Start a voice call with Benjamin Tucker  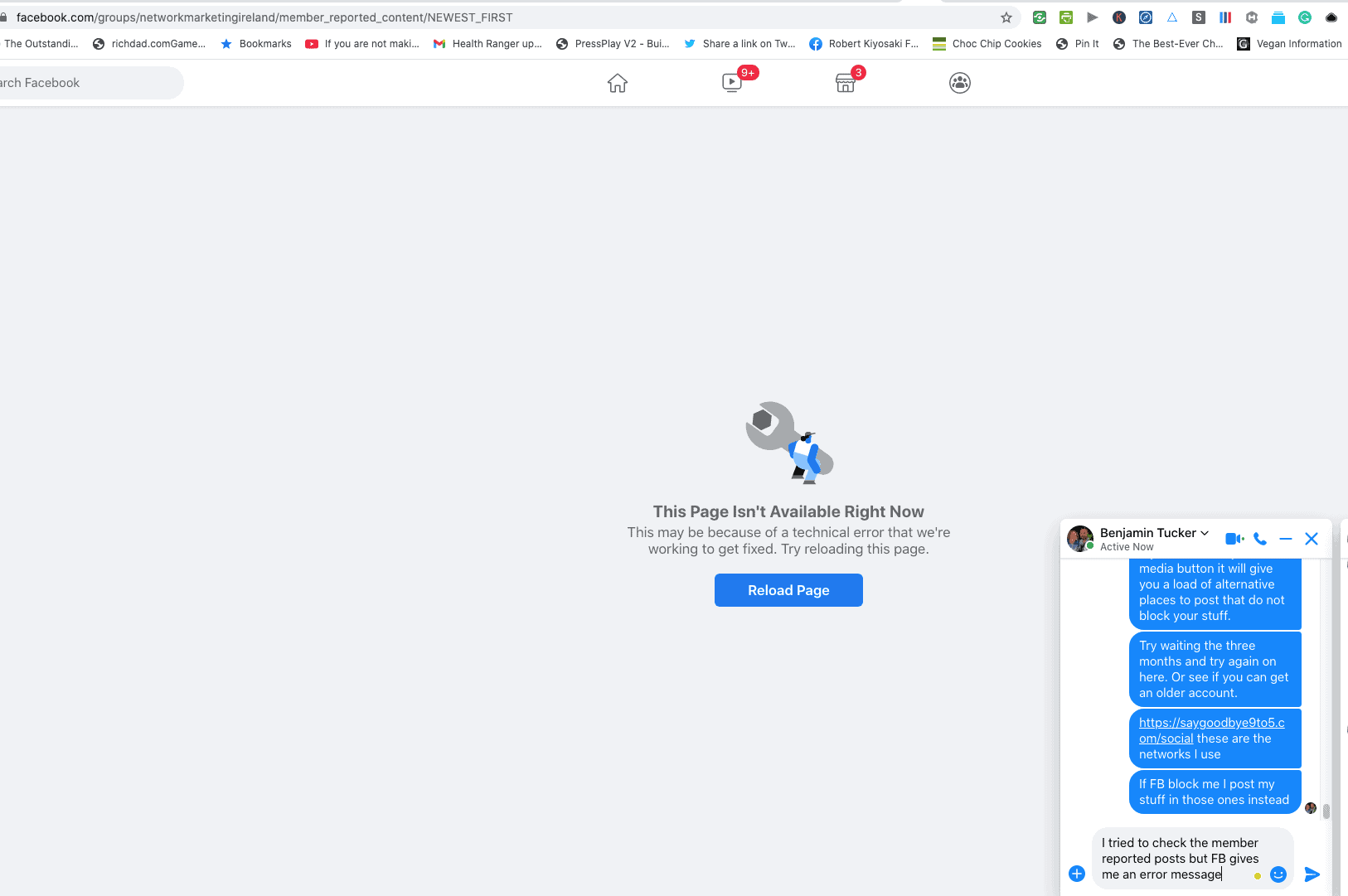(x=1260, y=539)
